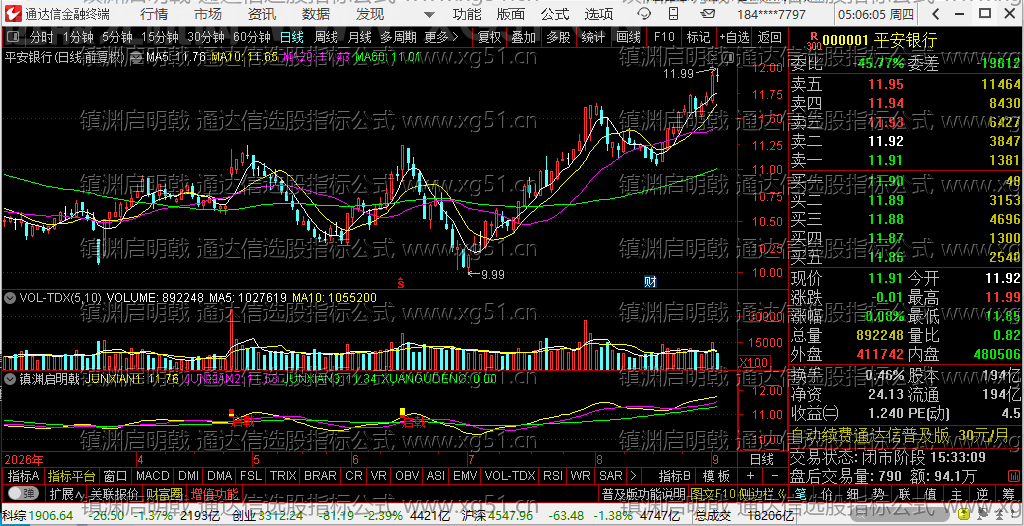
Task: Open the 功能 menu
Action: coord(466,14)
